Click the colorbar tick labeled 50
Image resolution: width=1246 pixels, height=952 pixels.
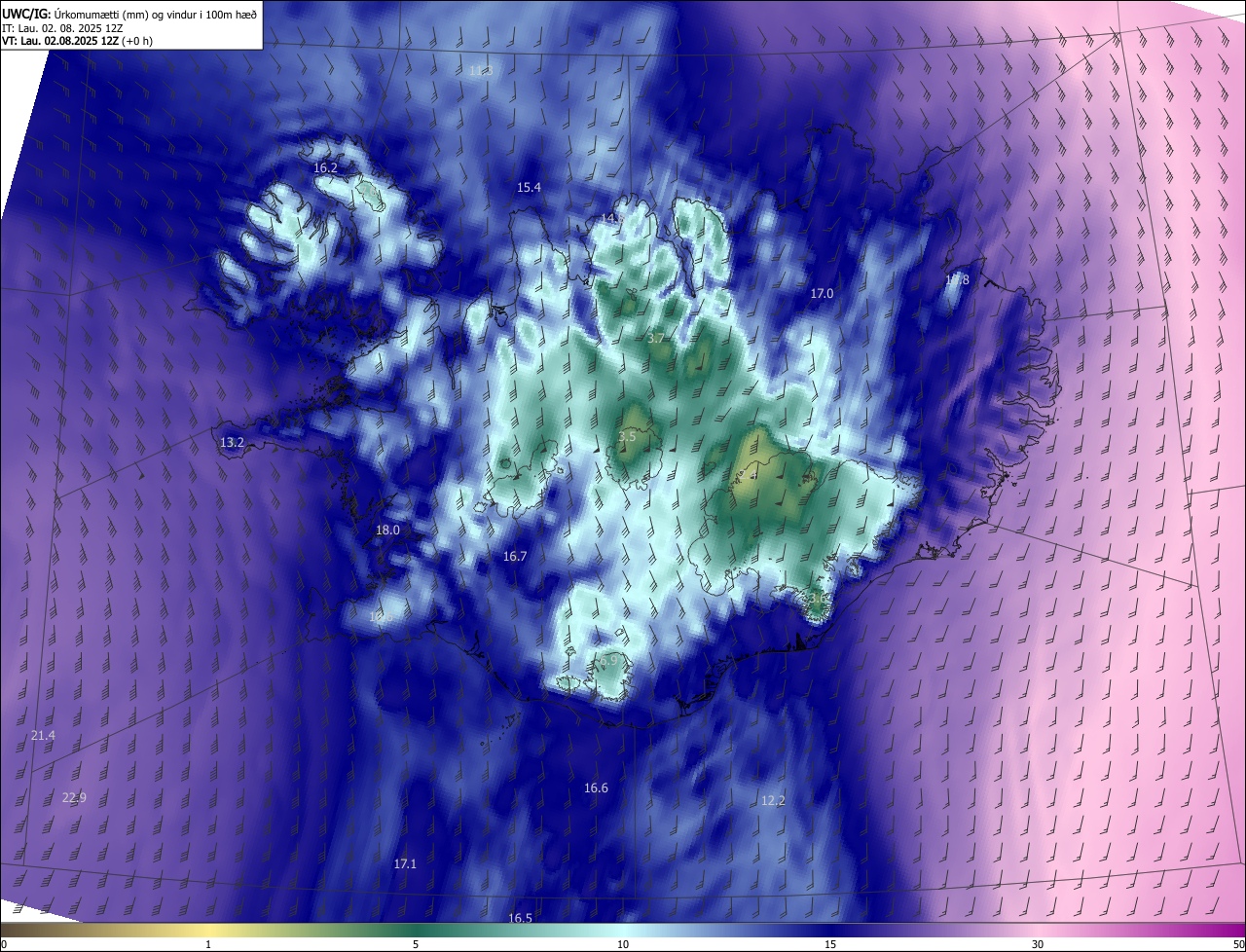click(1238, 945)
